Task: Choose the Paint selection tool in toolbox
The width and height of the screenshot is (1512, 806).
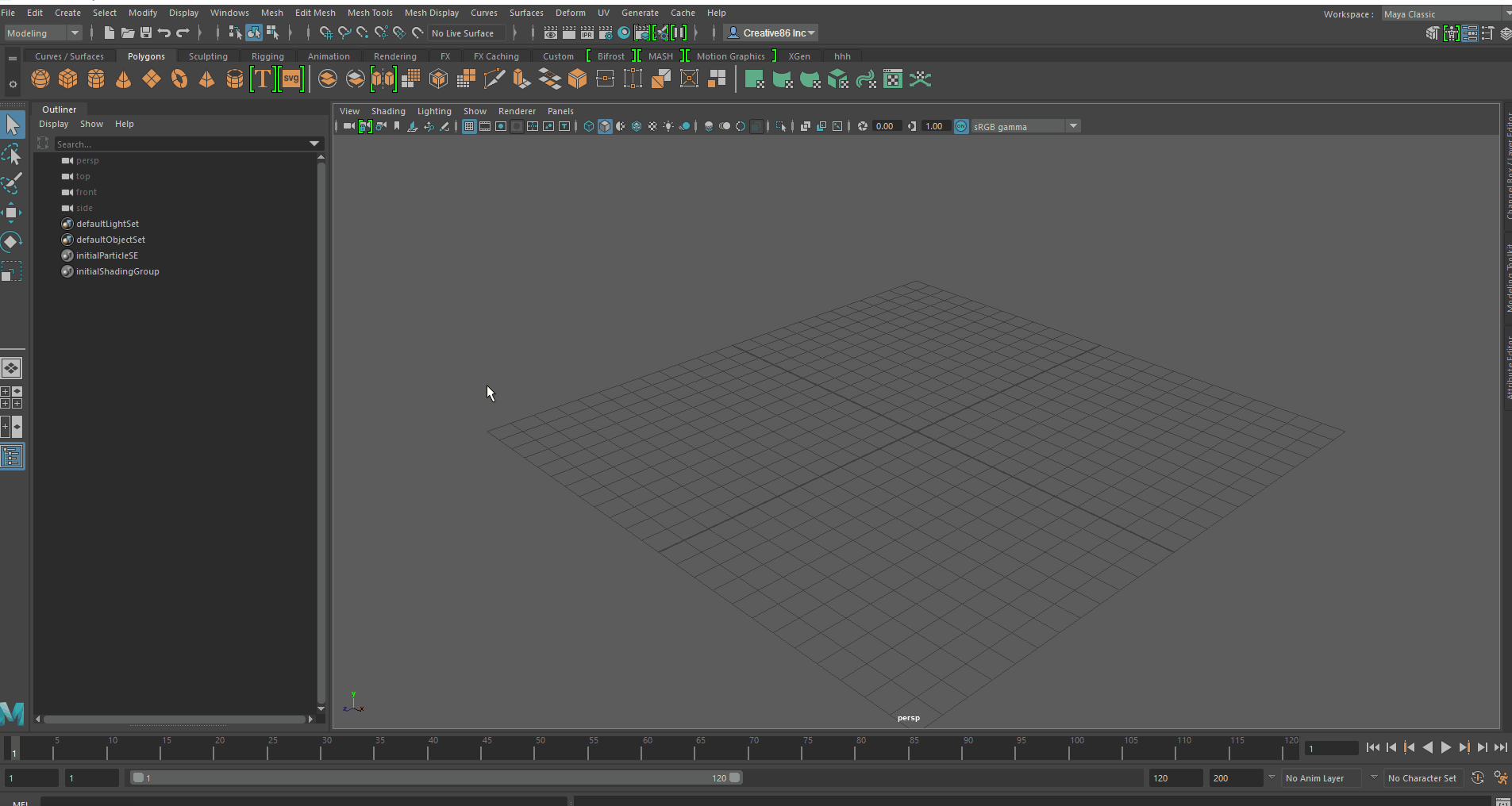Action: pos(12,183)
